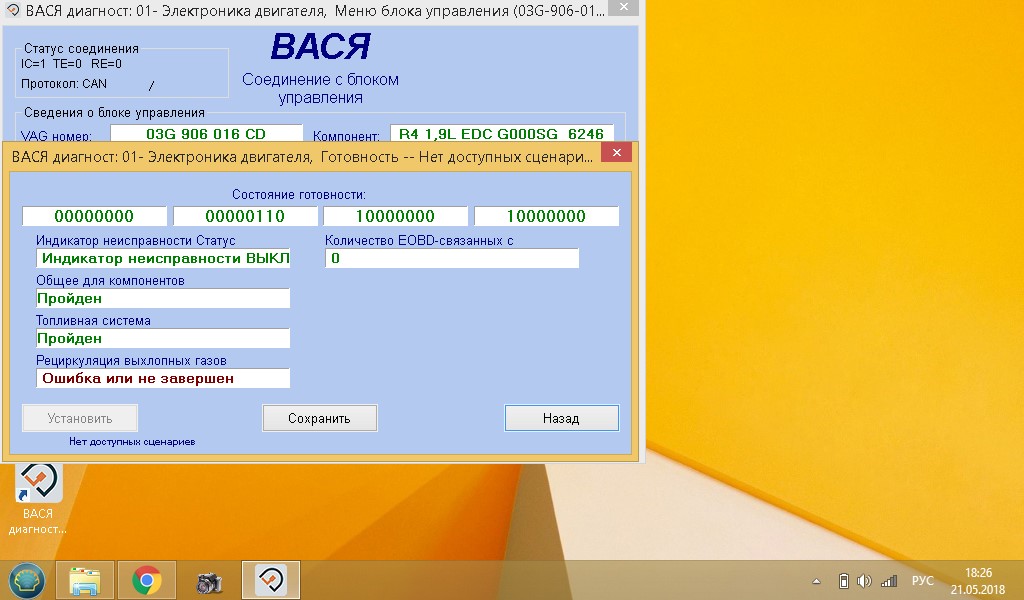Click the Топливная система Пройден field
The height and width of the screenshot is (600, 1024).
[163, 338]
